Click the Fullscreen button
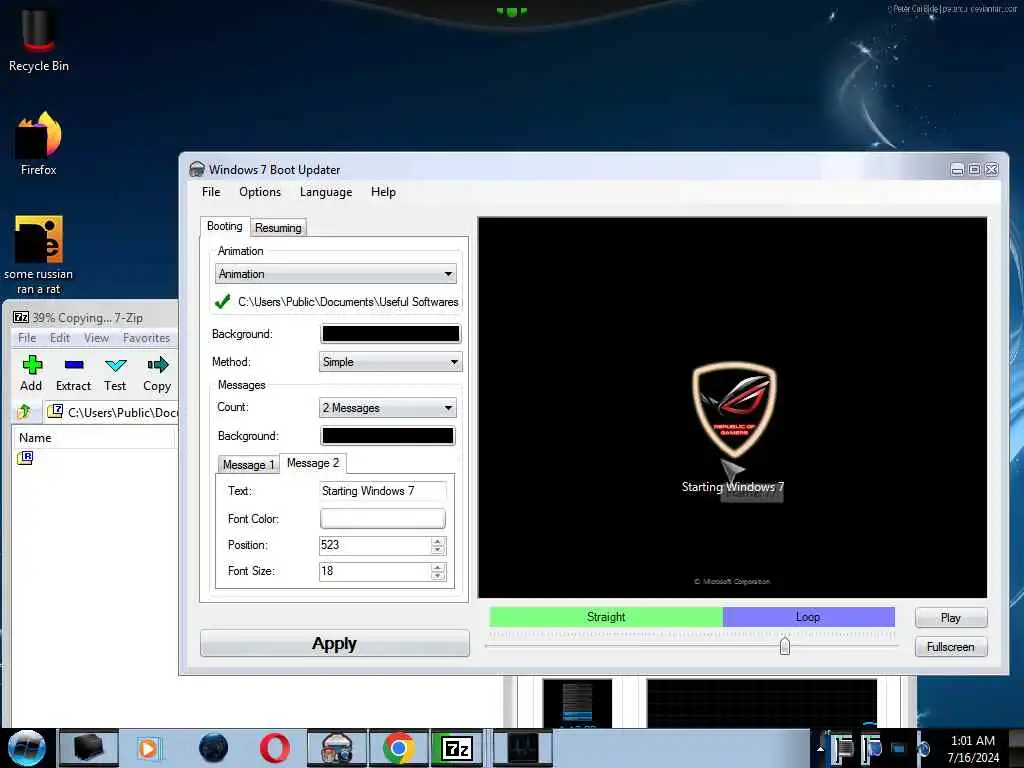Viewport: 1024px width, 768px height. (951, 647)
